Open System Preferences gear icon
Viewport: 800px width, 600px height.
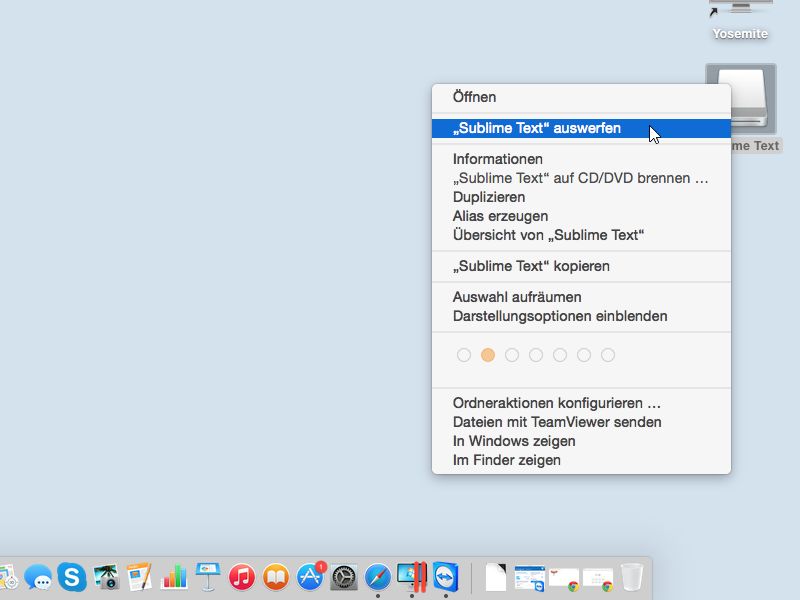click(x=344, y=578)
